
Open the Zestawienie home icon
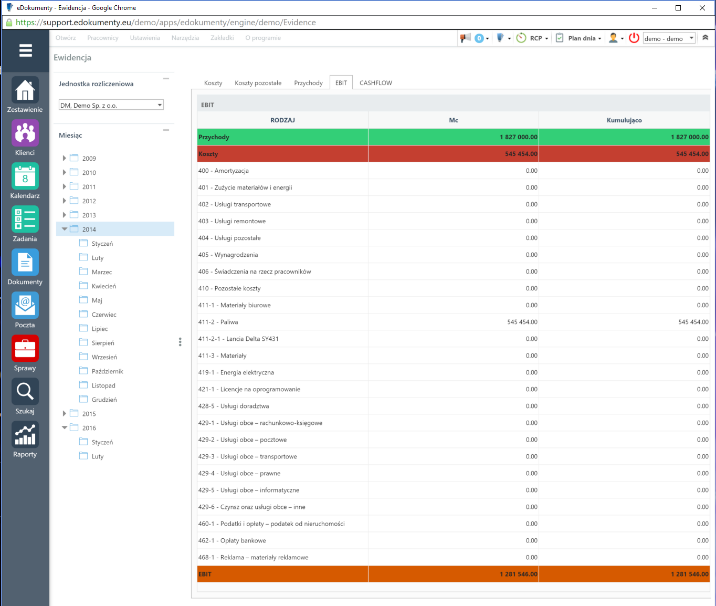tap(25, 90)
